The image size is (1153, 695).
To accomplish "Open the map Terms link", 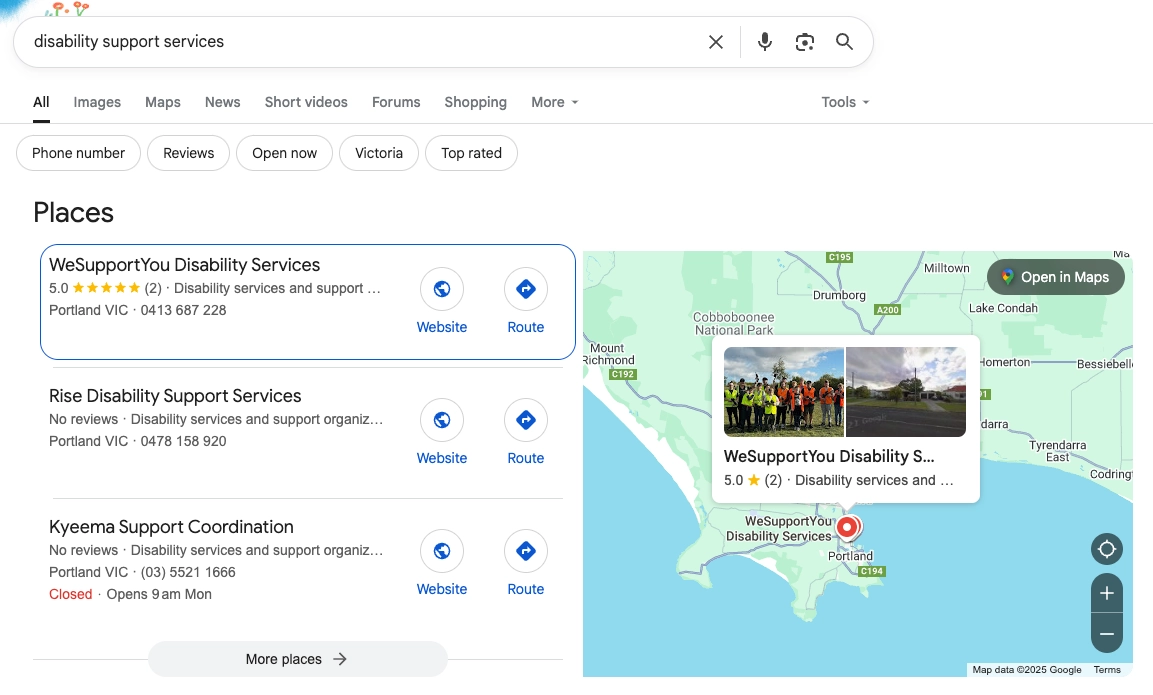I will pos(1107,670).
